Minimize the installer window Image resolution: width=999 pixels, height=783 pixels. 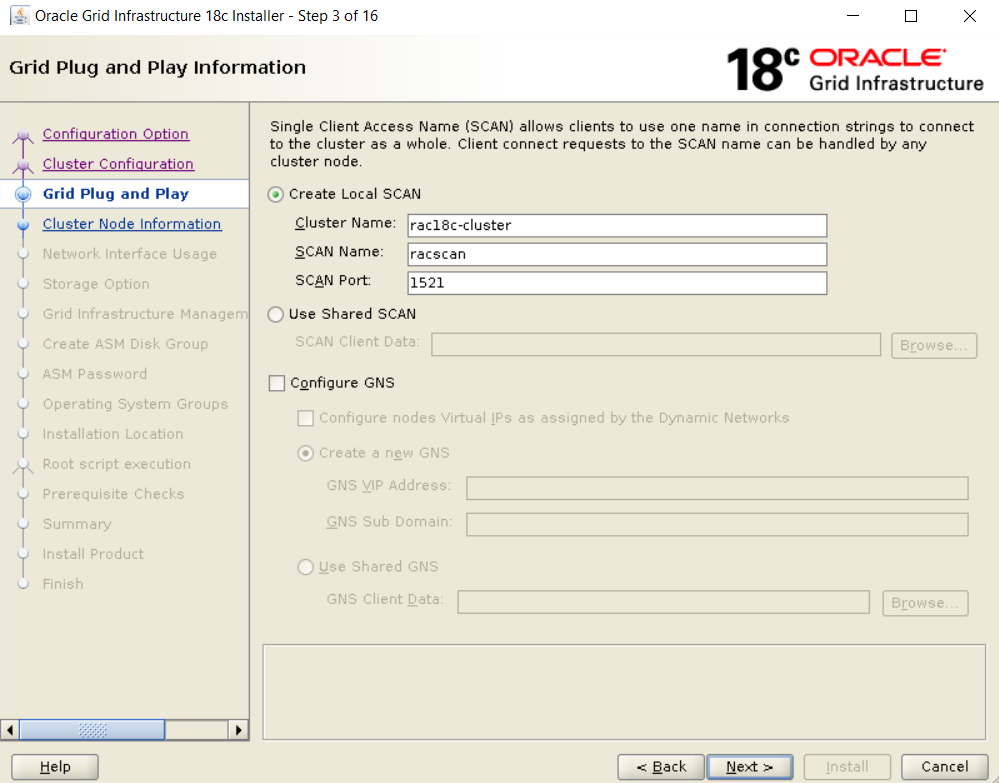point(853,16)
